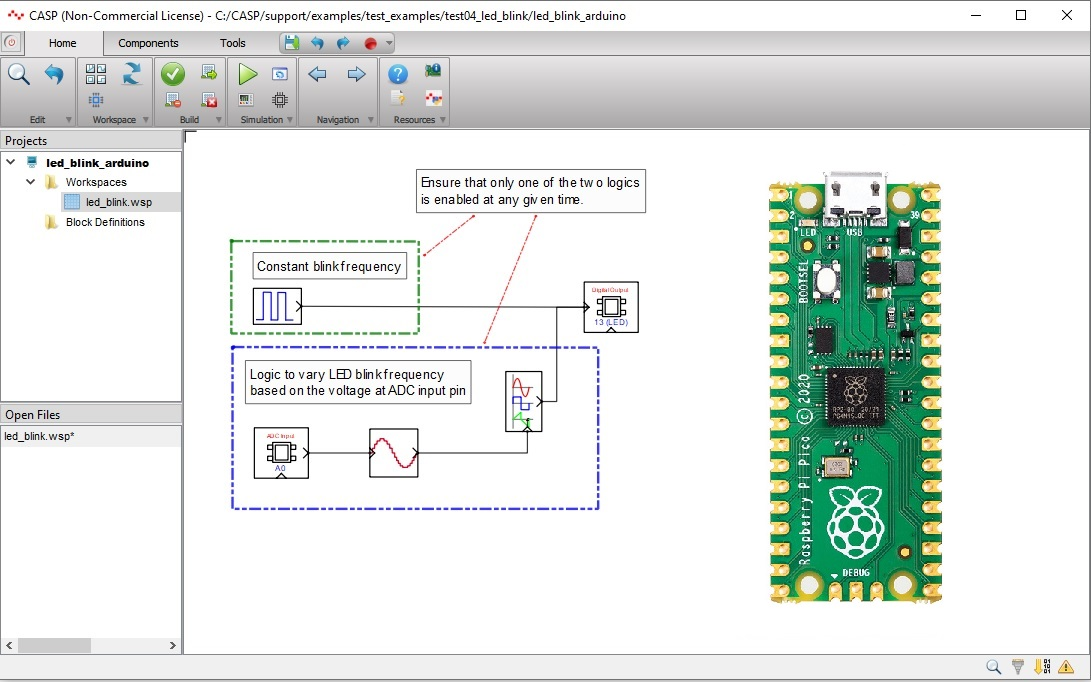Viewport: 1091px width, 682px height.
Task: Click the red record circle in quick access bar
Action: pos(370,44)
